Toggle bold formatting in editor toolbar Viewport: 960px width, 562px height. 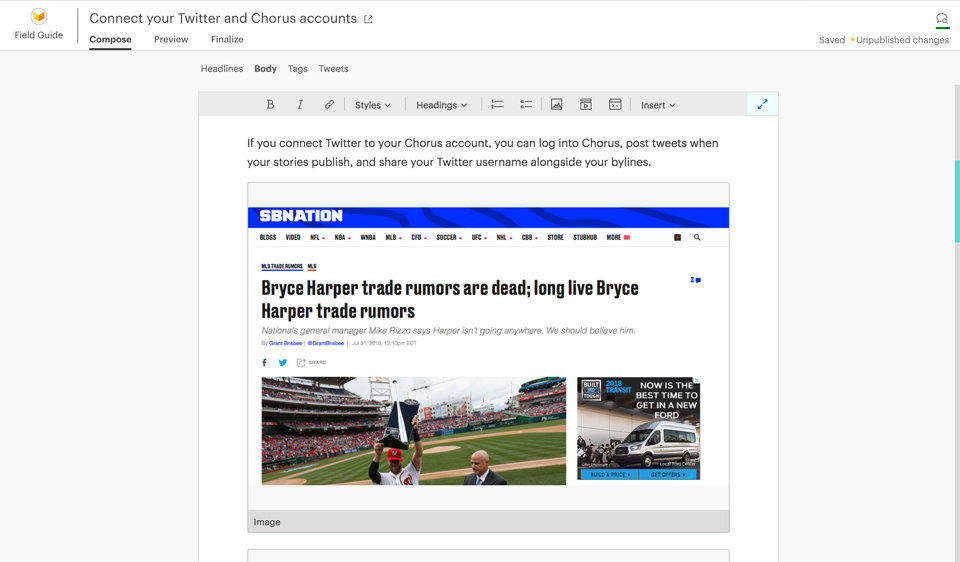270,105
